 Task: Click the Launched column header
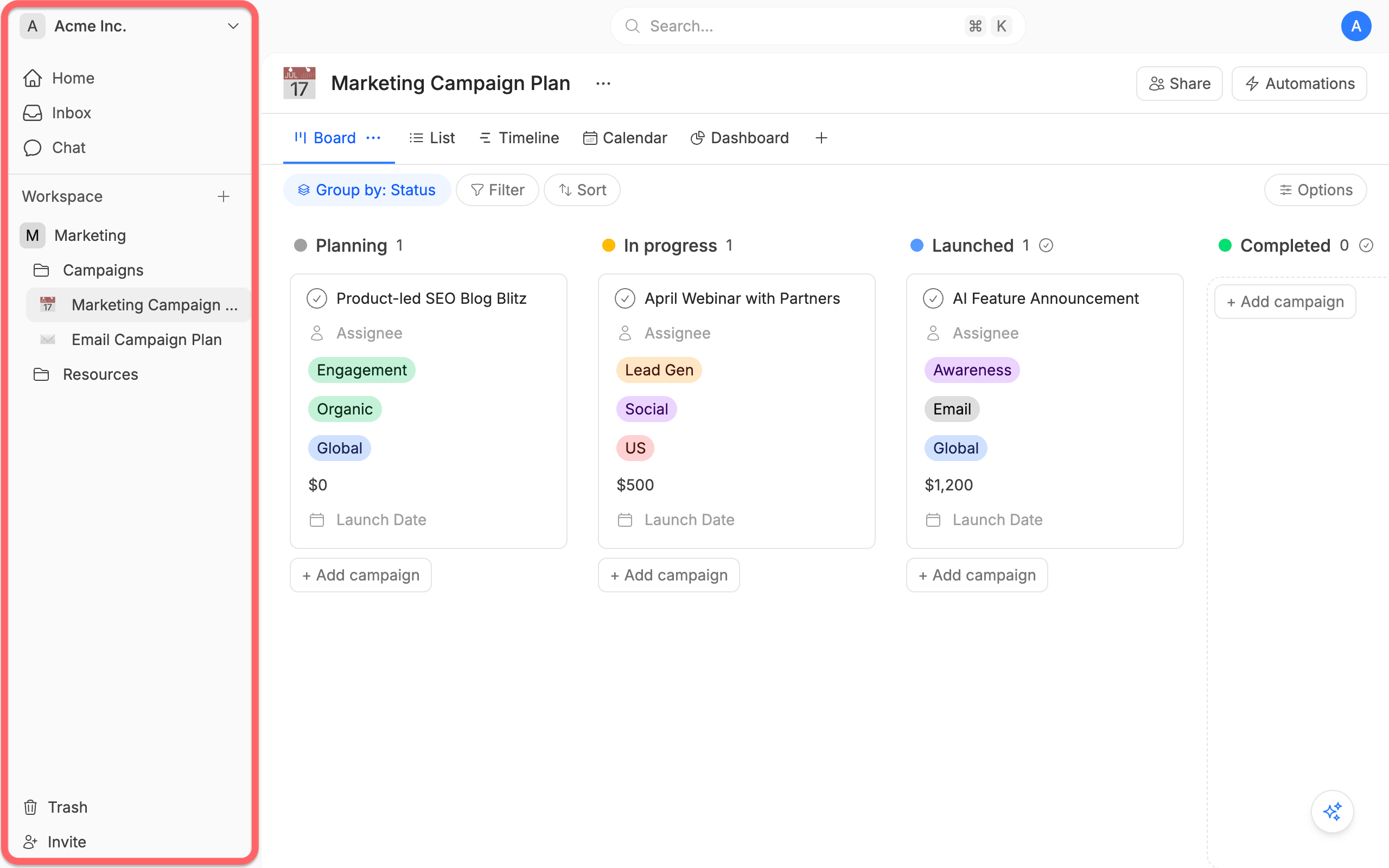click(x=972, y=246)
